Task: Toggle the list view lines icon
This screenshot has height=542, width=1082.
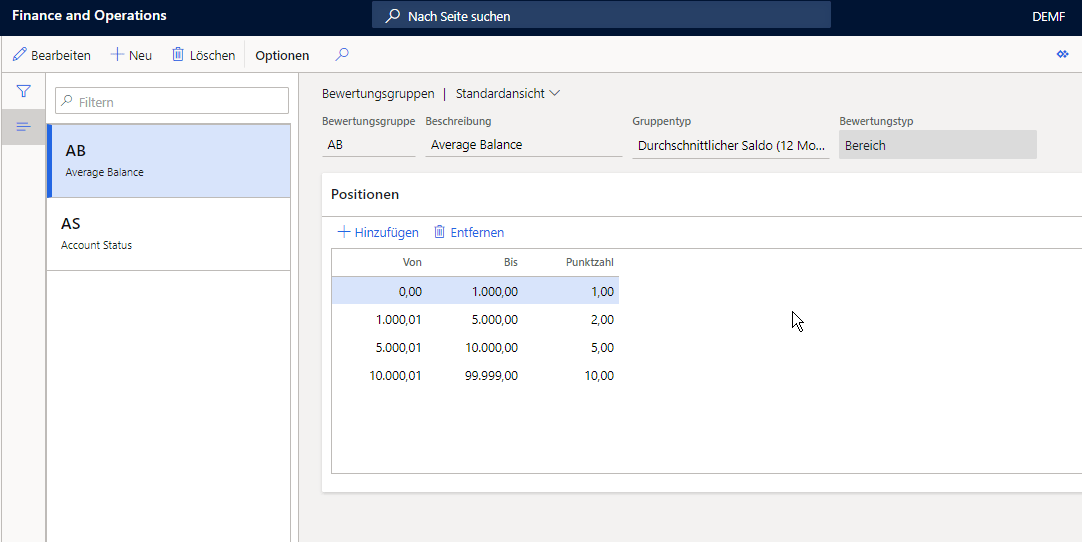Action: (x=23, y=126)
